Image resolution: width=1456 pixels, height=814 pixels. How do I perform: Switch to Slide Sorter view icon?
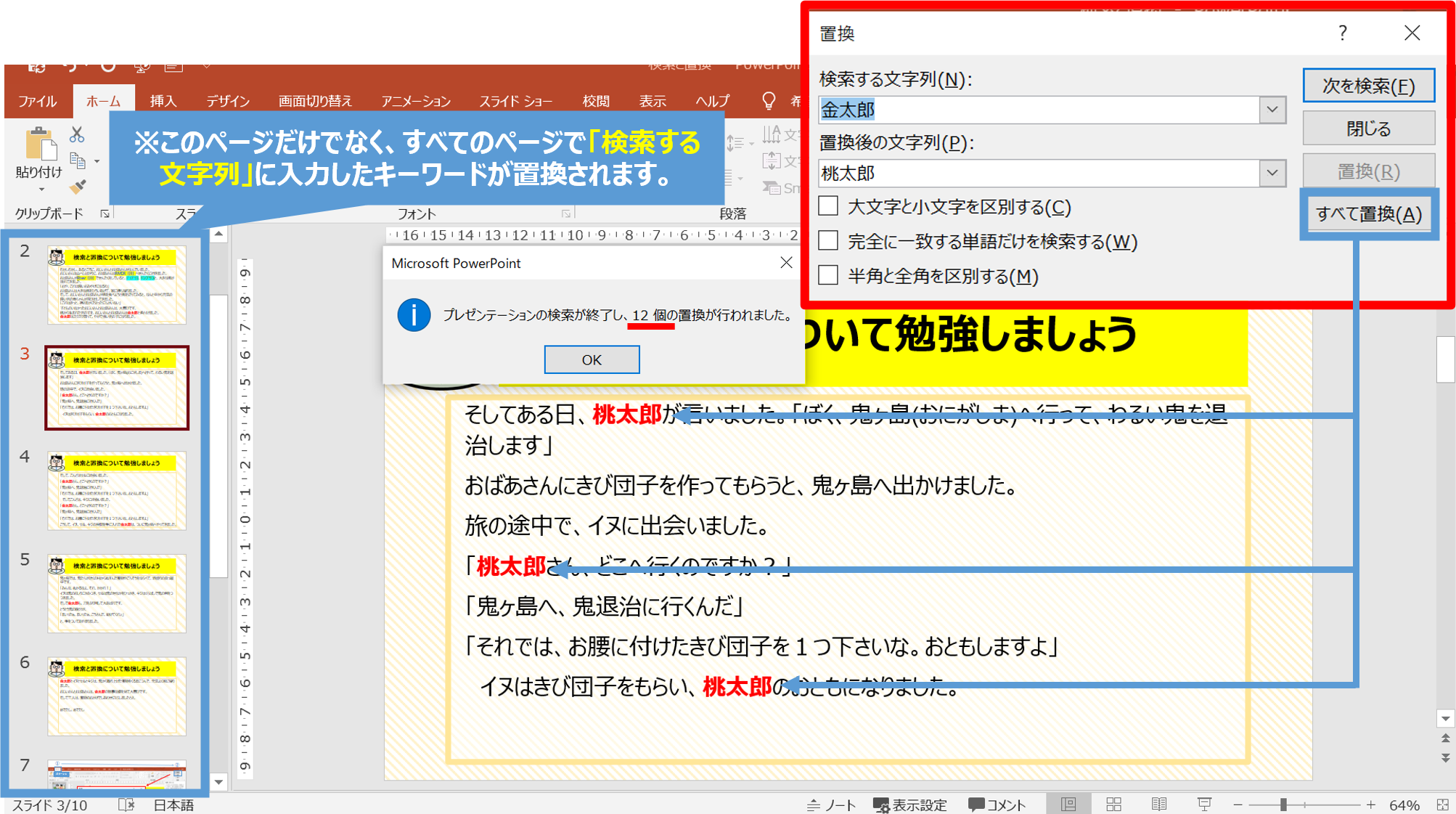tap(1113, 804)
